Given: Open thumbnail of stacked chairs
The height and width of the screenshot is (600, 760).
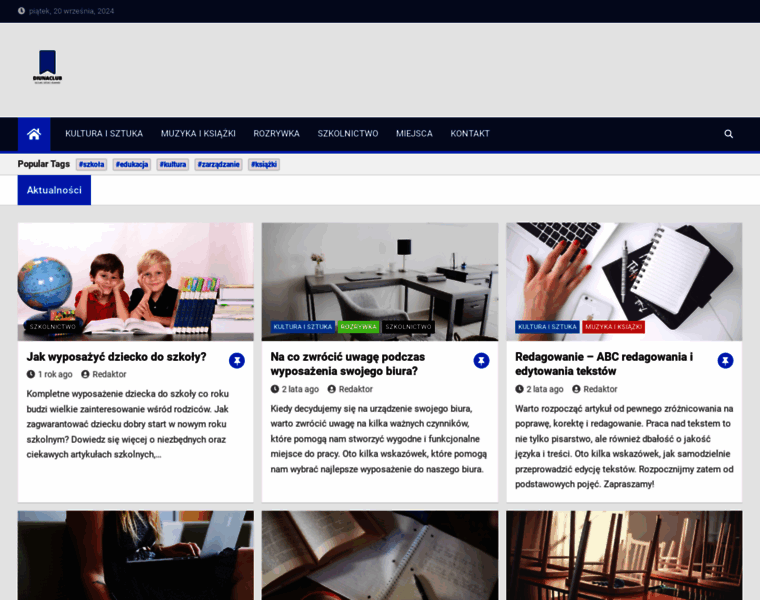Looking at the screenshot, I should click(624, 555).
